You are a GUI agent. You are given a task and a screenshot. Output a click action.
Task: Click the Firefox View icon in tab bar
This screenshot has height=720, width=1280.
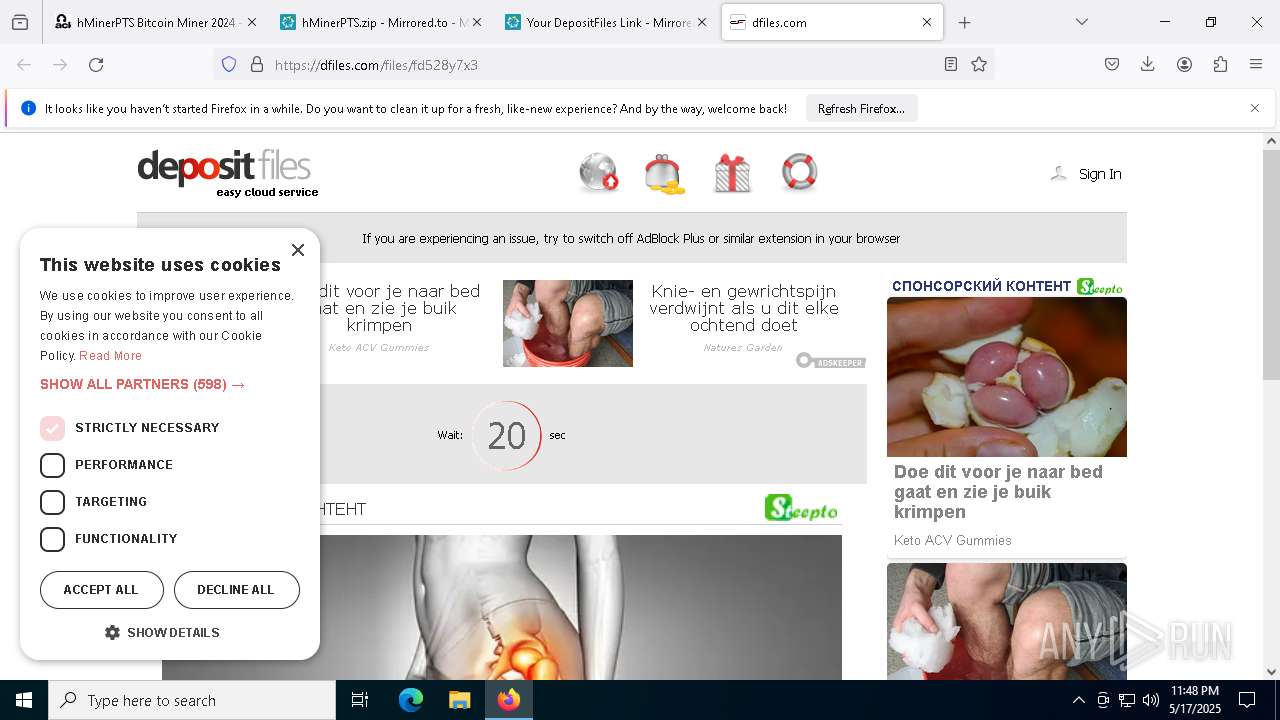20,22
